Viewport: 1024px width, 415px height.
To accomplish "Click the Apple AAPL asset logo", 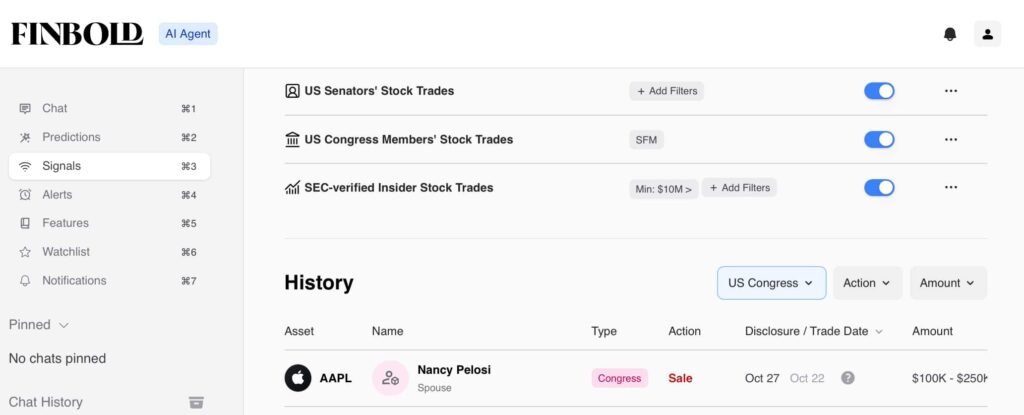I will coord(298,378).
